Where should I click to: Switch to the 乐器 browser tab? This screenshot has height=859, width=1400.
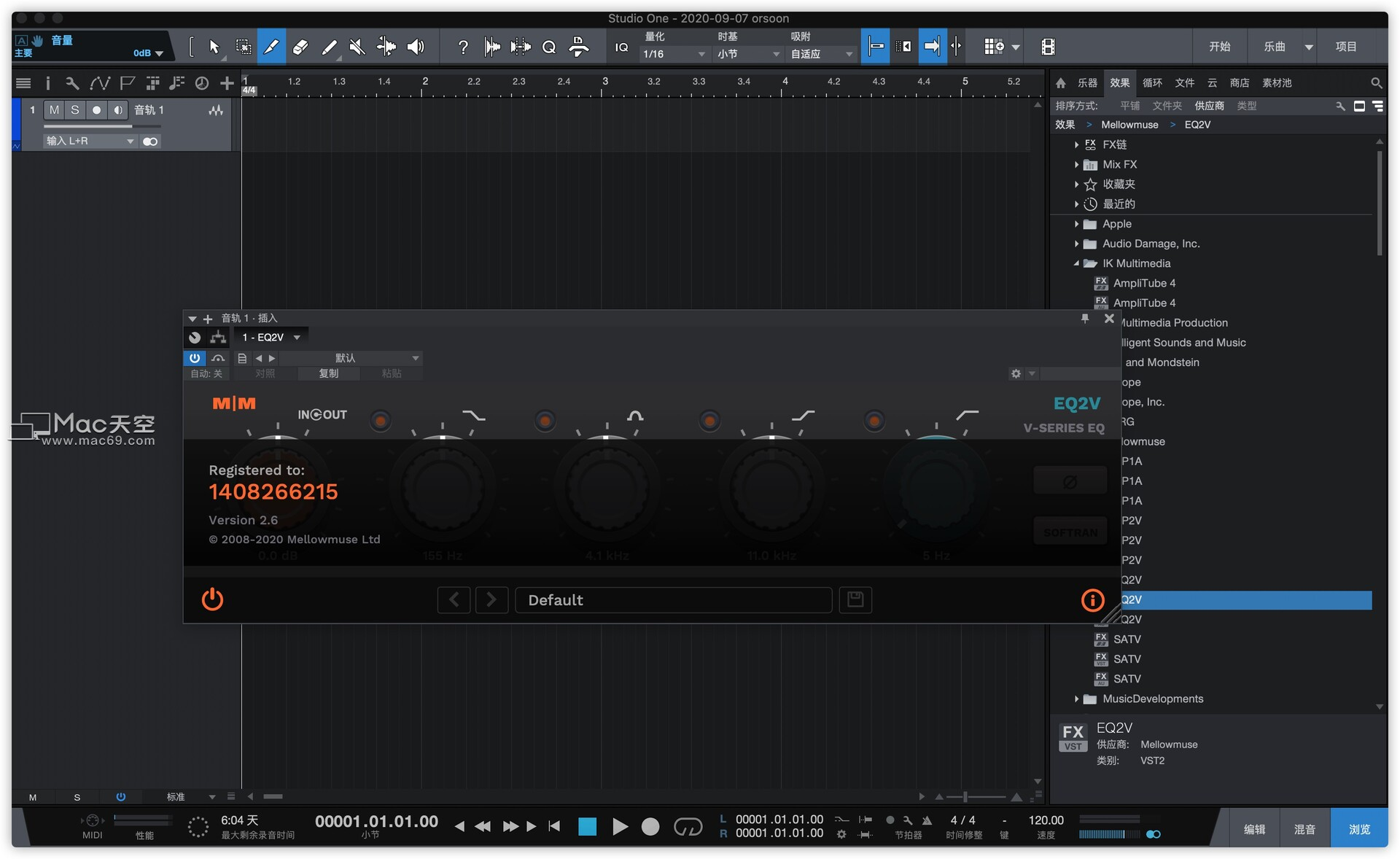pyautogui.click(x=1087, y=83)
